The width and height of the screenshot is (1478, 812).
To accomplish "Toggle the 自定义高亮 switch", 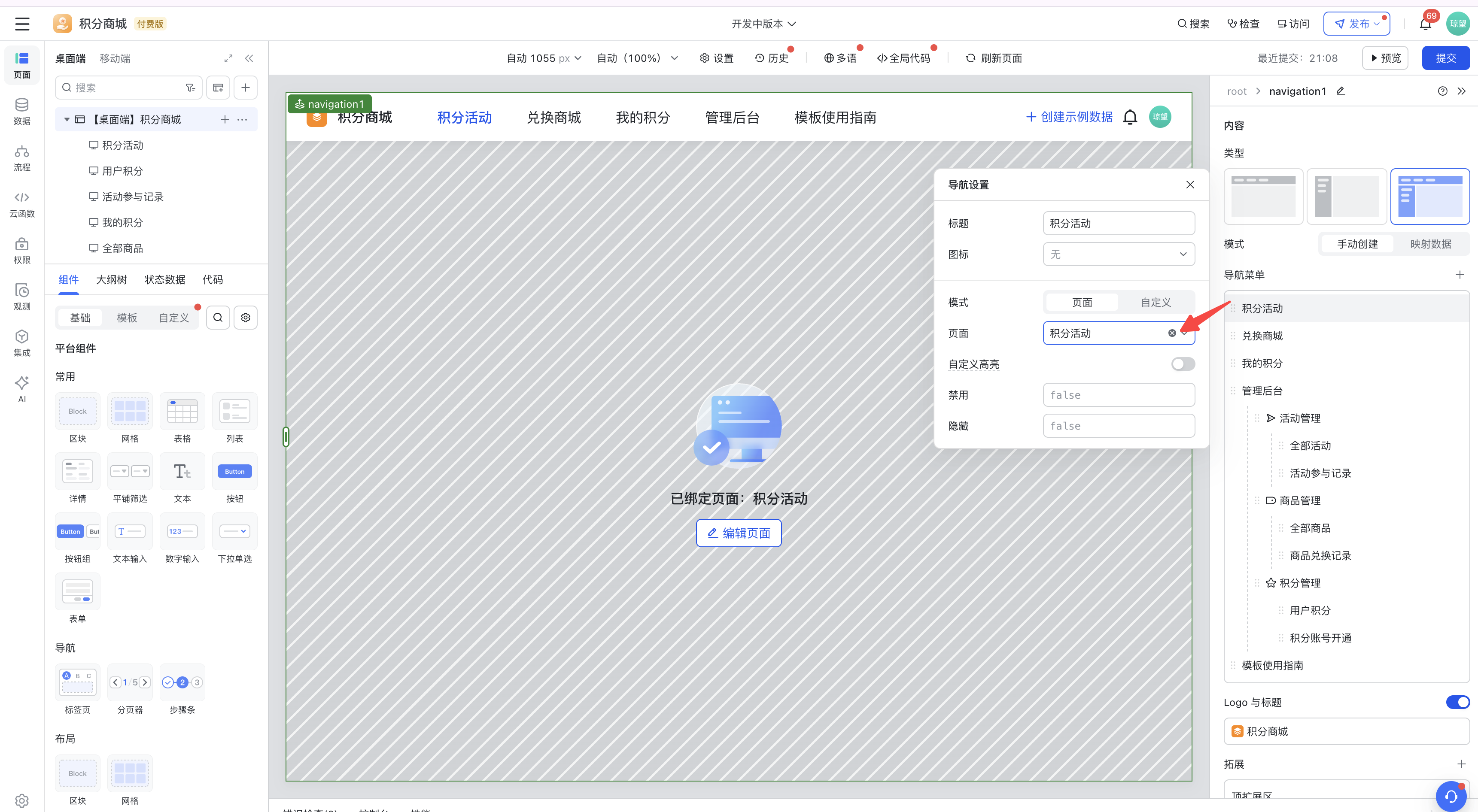I will [x=1183, y=364].
